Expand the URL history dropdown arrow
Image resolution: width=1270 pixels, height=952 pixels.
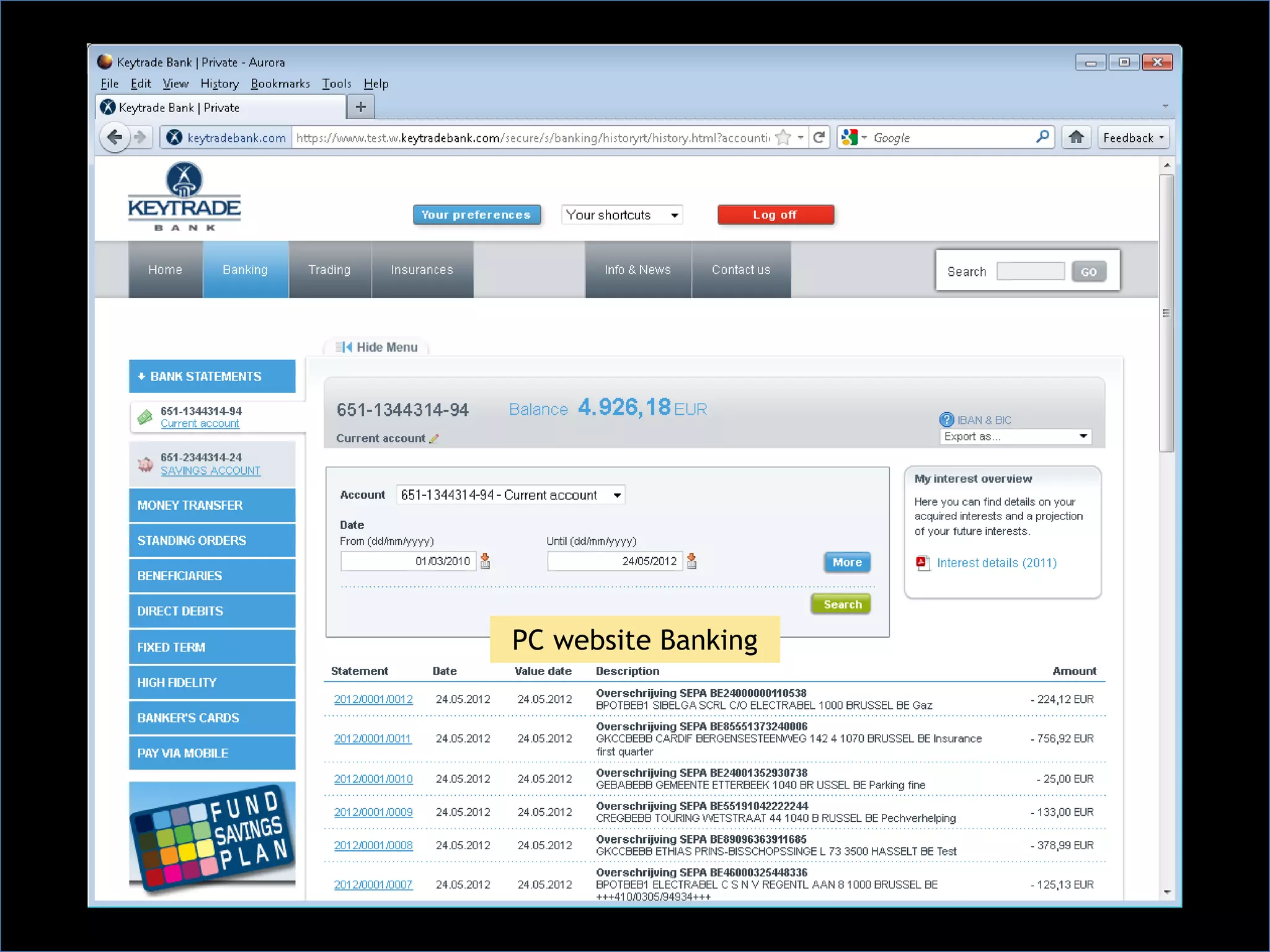pyautogui.click(x=801, y=138)
